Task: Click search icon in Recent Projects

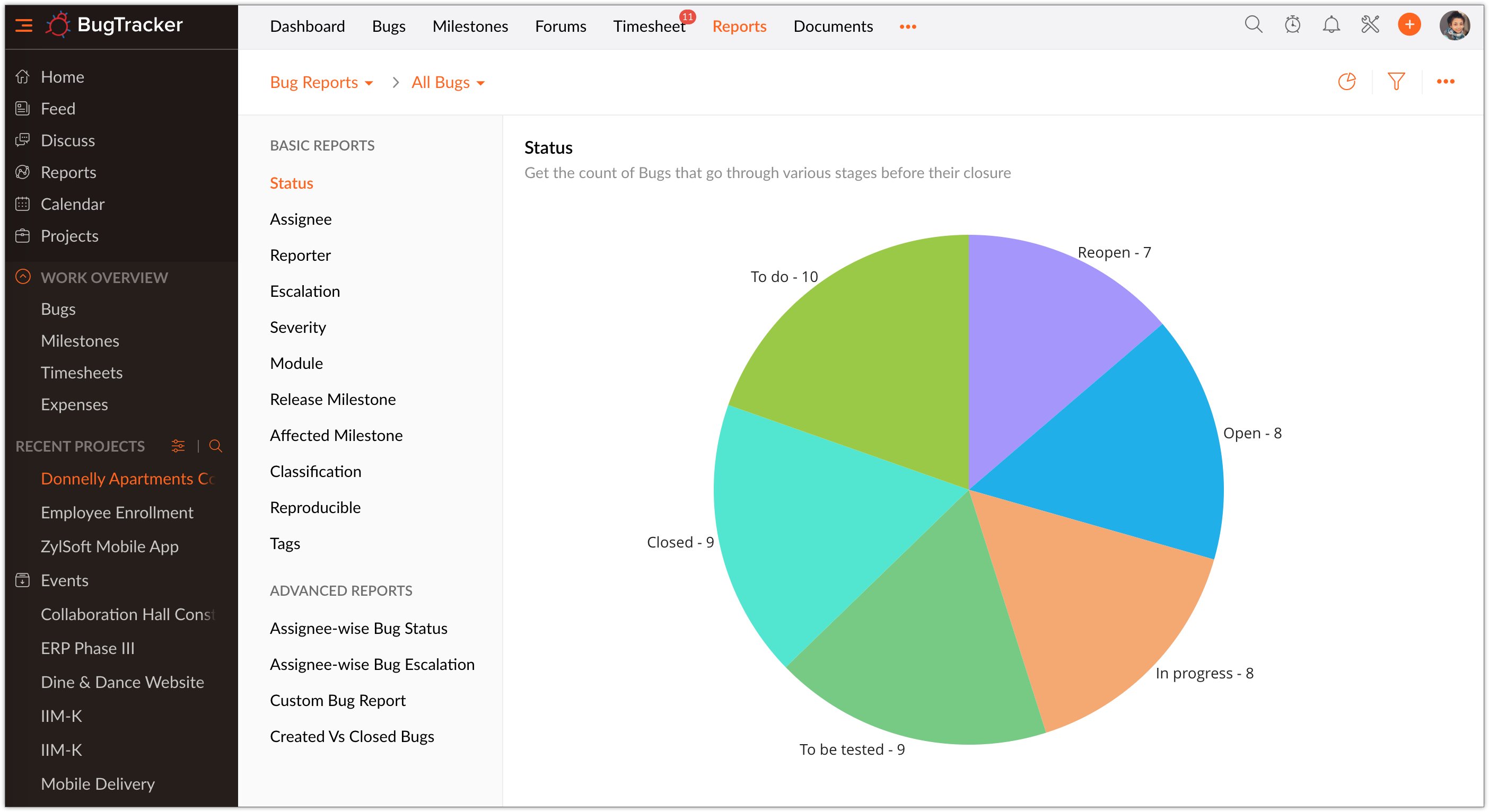Action: point(215,446)
